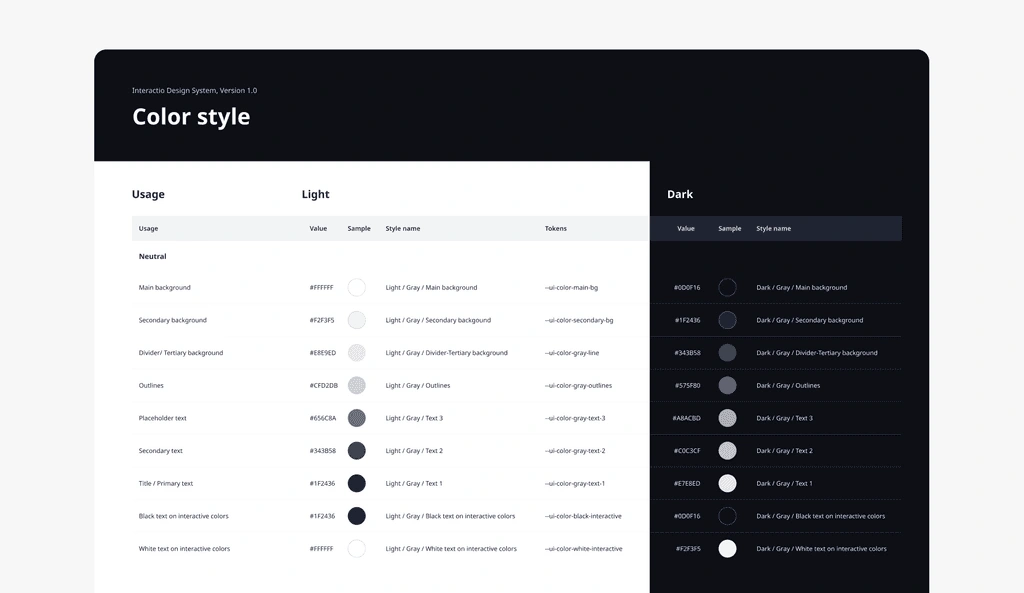The image size is (1024, 593).
Task: Click the Dark Main background color sample
Action: point(728,287)
